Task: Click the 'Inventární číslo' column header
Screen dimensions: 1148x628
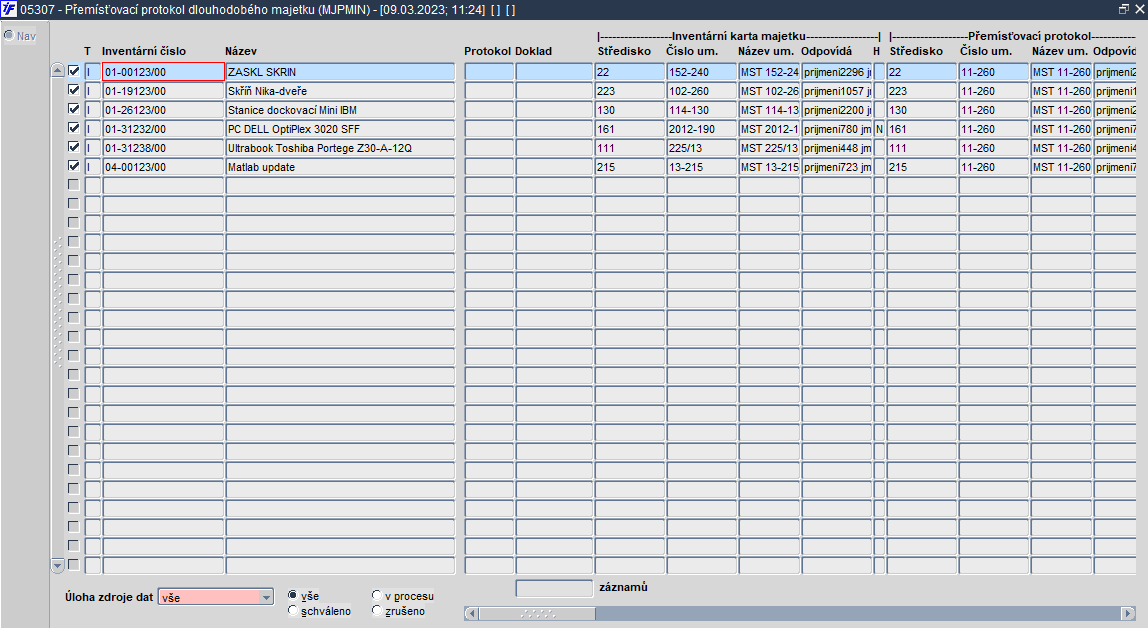Action: [144, 51]
